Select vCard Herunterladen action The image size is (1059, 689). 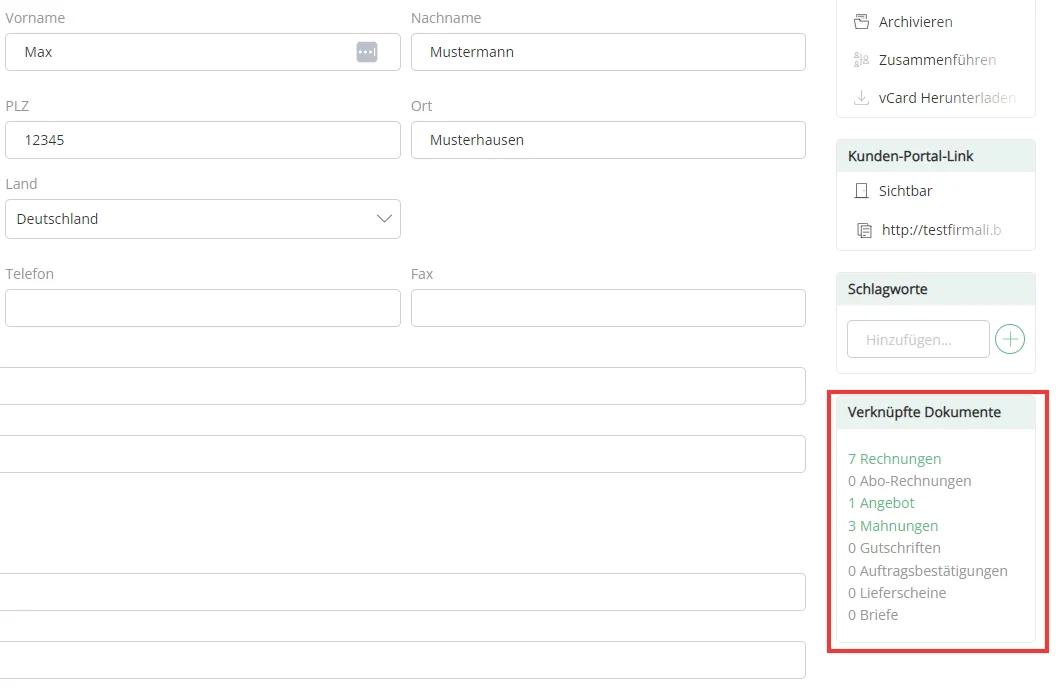pyautogui.click(x=947, y=98)
